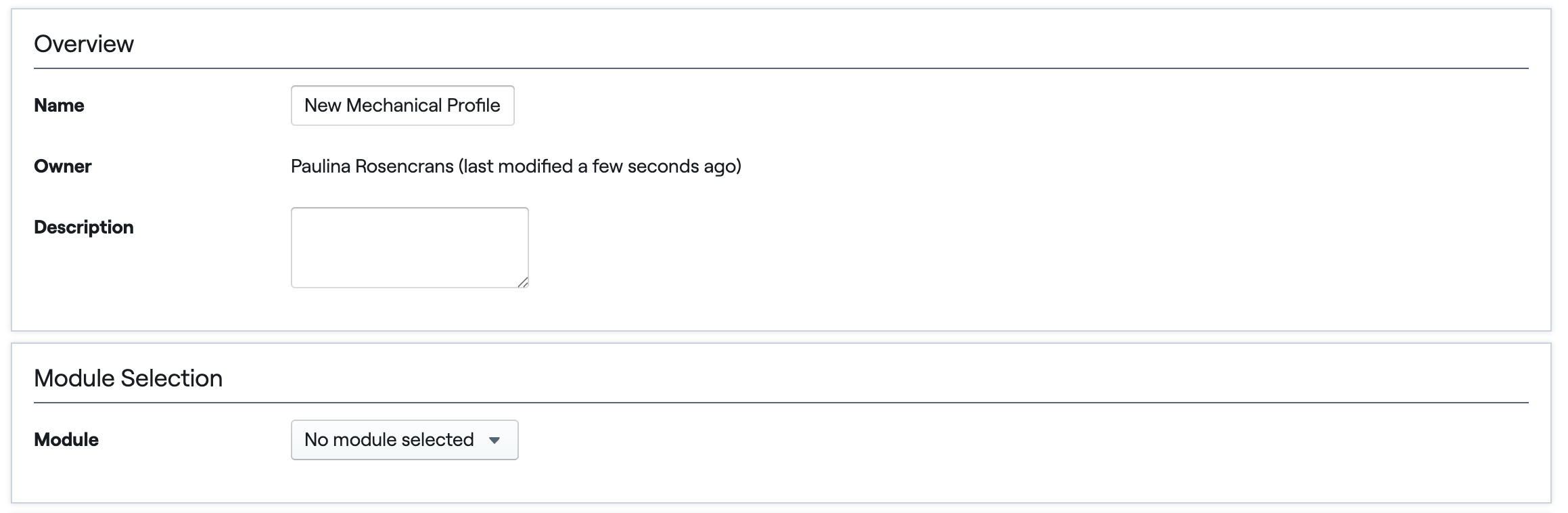Click the horizontal divider under Overview heading
The height and width of the screenshot is (513, 1568).
click(781, 68)
